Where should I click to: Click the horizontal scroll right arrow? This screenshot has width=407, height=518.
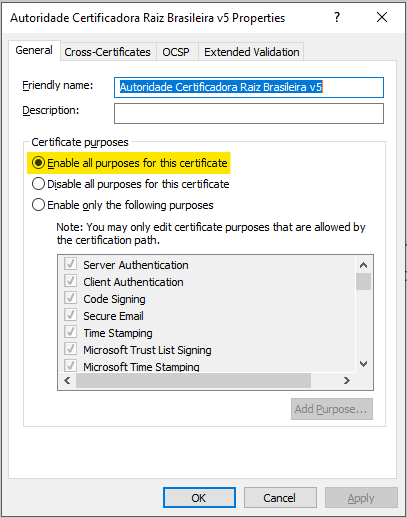point(347,380)
